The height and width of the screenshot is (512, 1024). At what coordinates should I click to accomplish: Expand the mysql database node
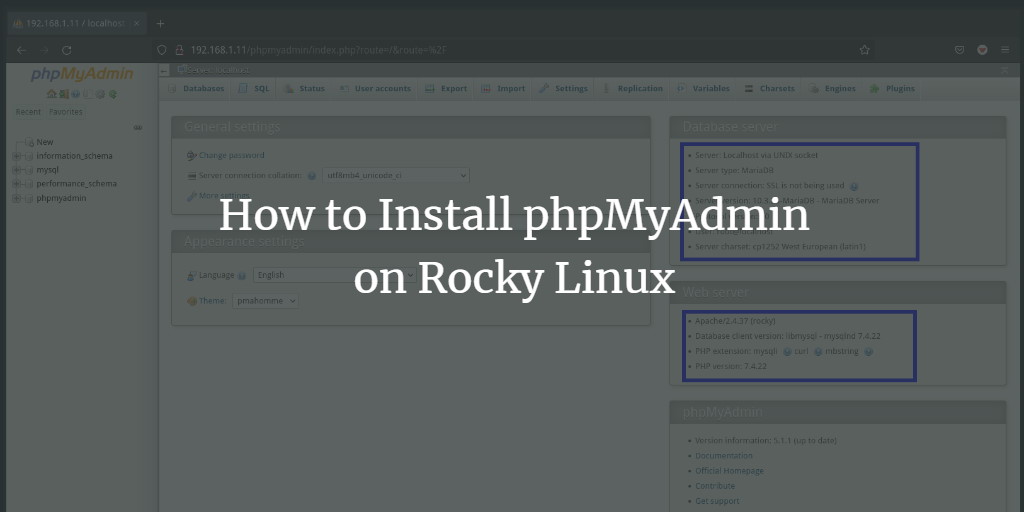click(x=16, y=170)
